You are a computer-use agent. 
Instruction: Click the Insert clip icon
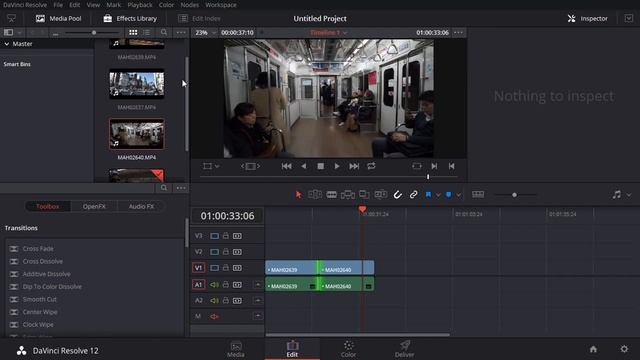347,195
